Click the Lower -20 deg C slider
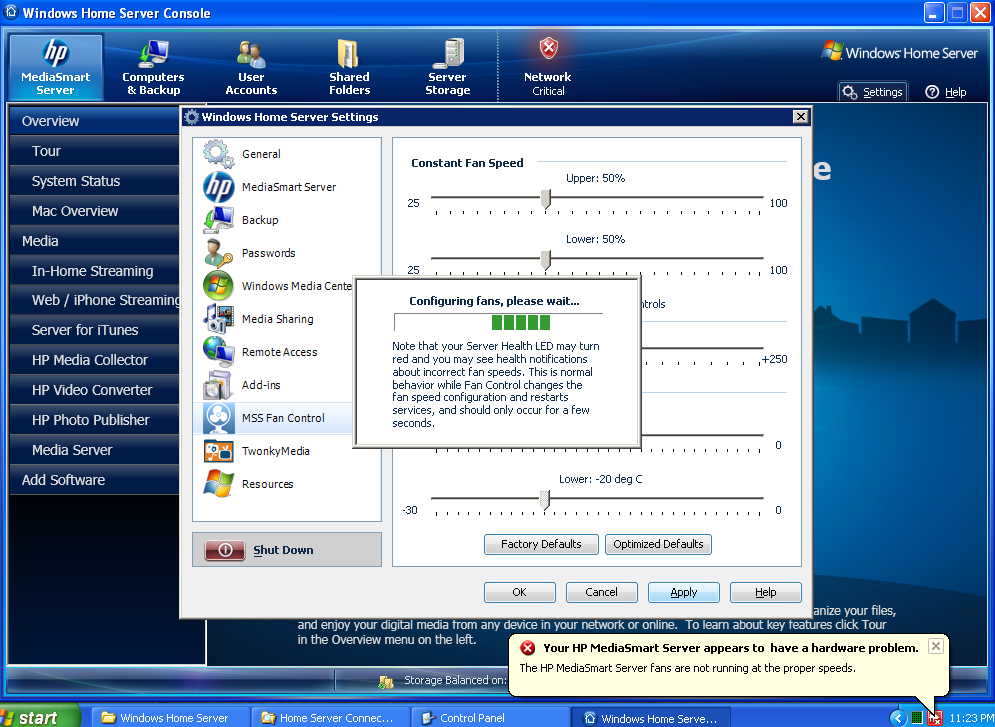 pos(545,499)
